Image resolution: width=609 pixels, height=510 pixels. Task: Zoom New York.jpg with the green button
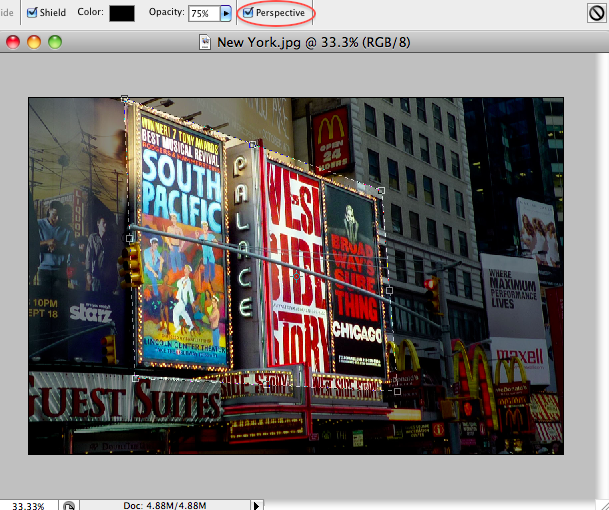55,42
